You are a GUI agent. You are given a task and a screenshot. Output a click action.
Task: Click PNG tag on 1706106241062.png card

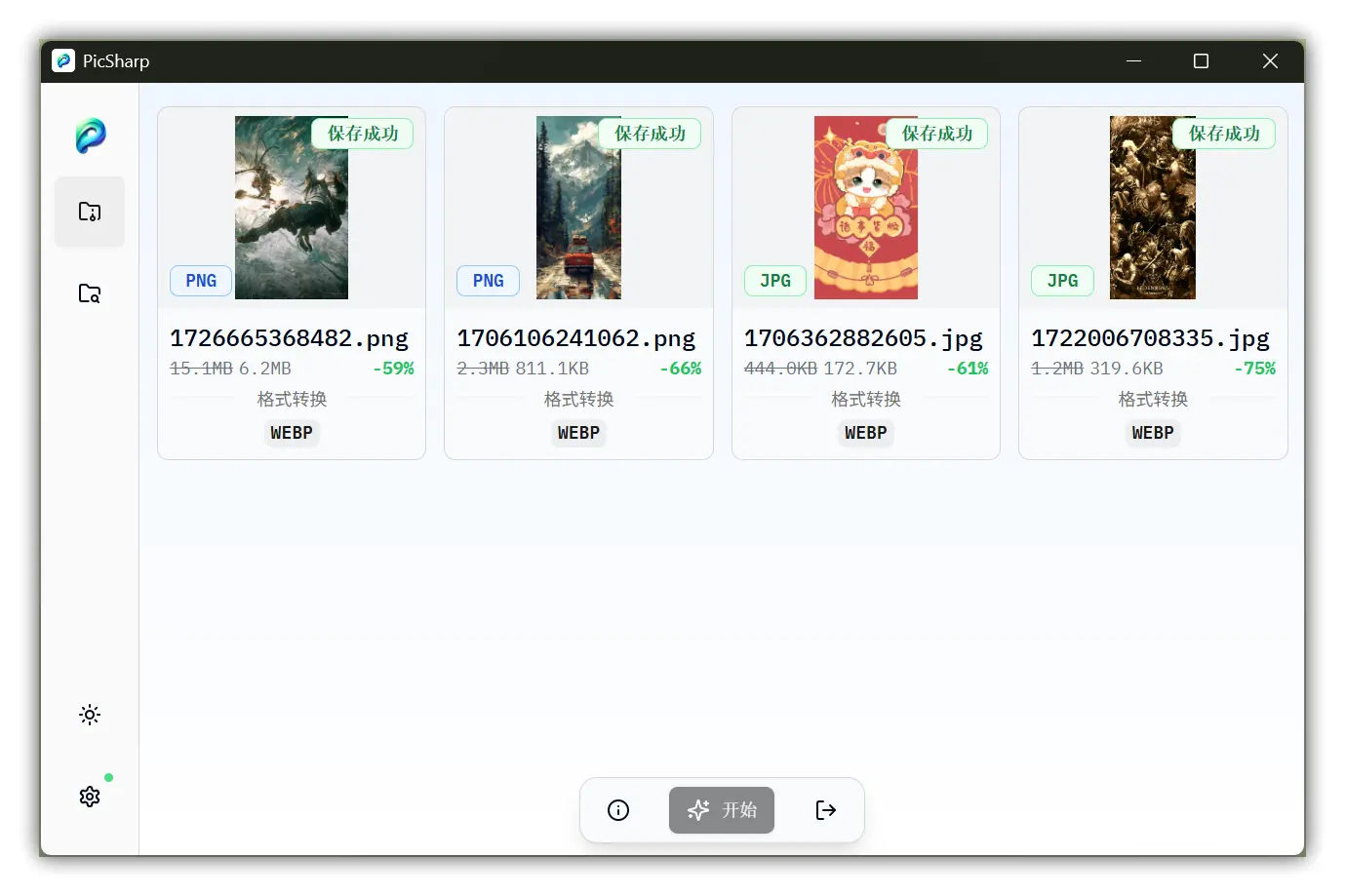(489, 281)
